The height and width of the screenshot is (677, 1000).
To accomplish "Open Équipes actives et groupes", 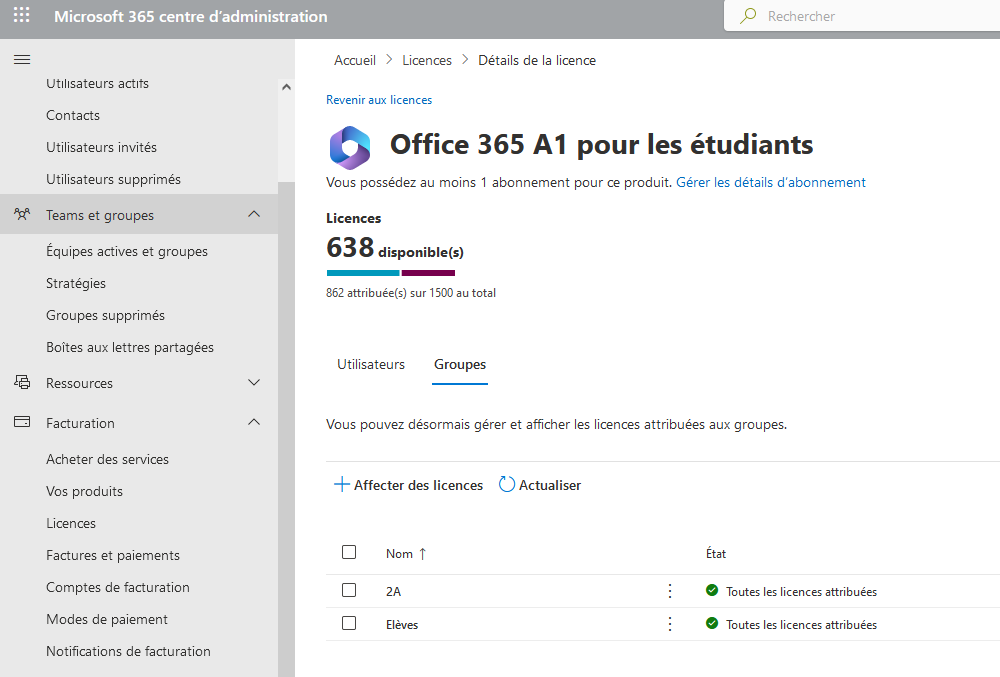I will pyautogui.click(x=127, y=251).
